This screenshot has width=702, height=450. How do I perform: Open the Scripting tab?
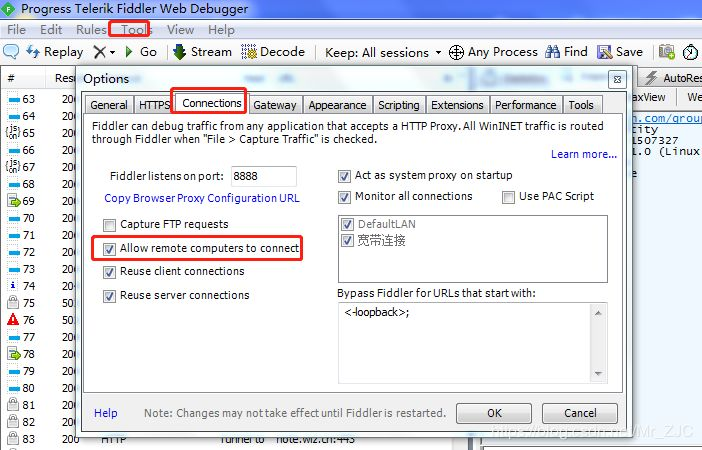398,105
